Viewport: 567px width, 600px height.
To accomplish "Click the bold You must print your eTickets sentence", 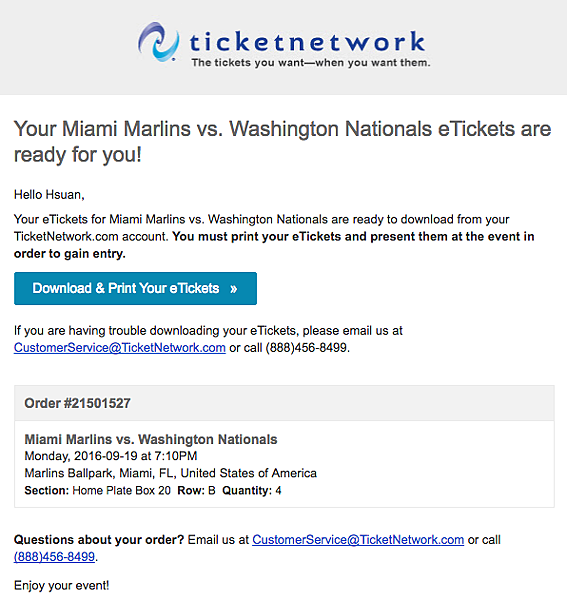I will (x=274, y=245).
